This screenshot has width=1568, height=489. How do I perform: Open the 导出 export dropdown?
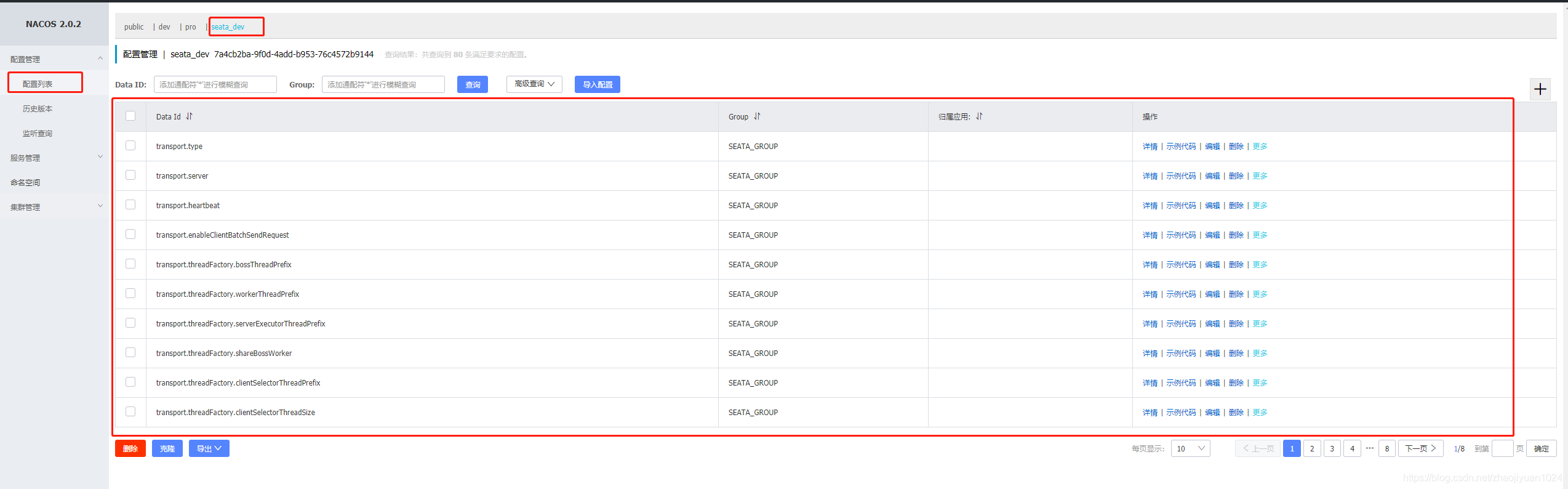pyautogui.click(x=209, y=448)
